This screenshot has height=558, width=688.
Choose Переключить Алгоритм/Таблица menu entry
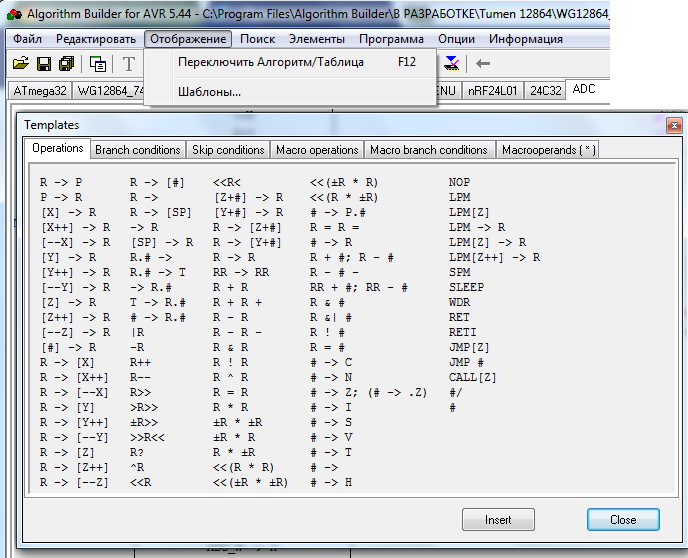(270, 62)
